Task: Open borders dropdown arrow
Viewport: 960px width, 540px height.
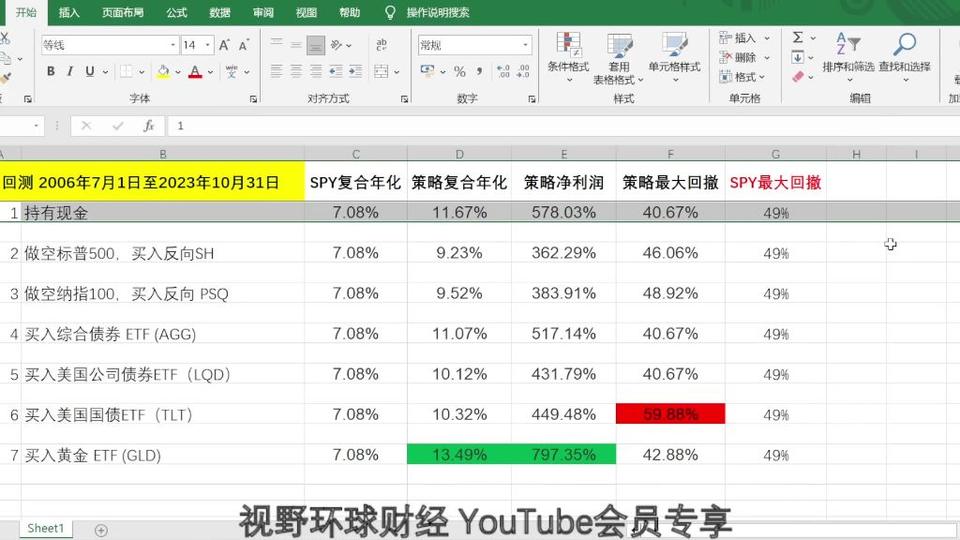Action: [x=141, y=72]
